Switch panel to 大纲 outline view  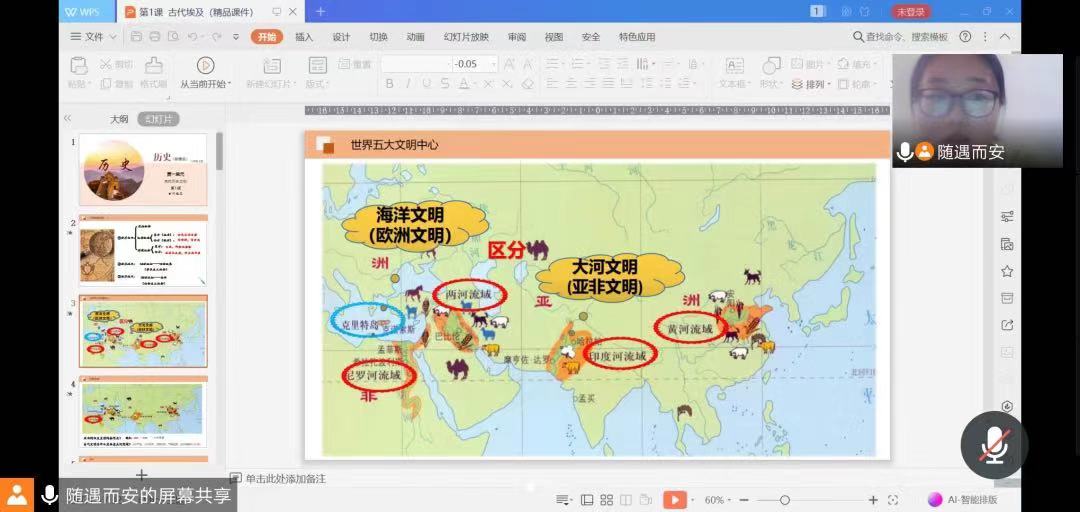point(119,119)
